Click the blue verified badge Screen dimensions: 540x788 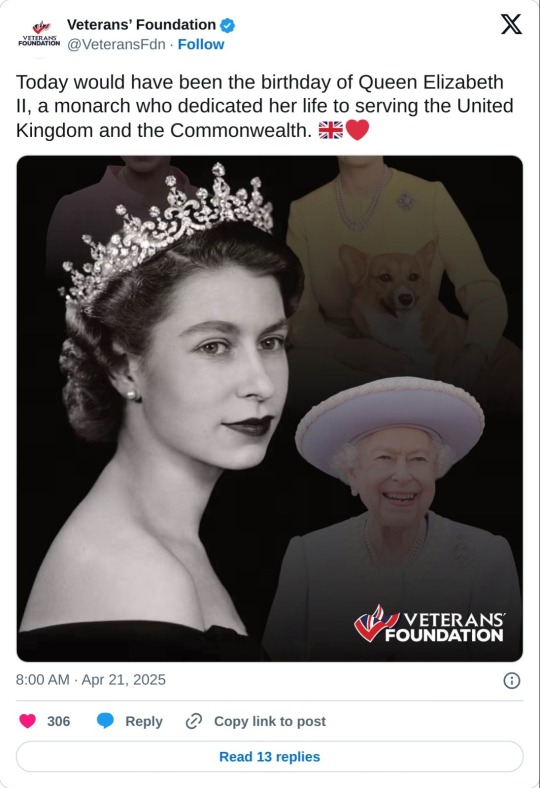click(228, 25)
